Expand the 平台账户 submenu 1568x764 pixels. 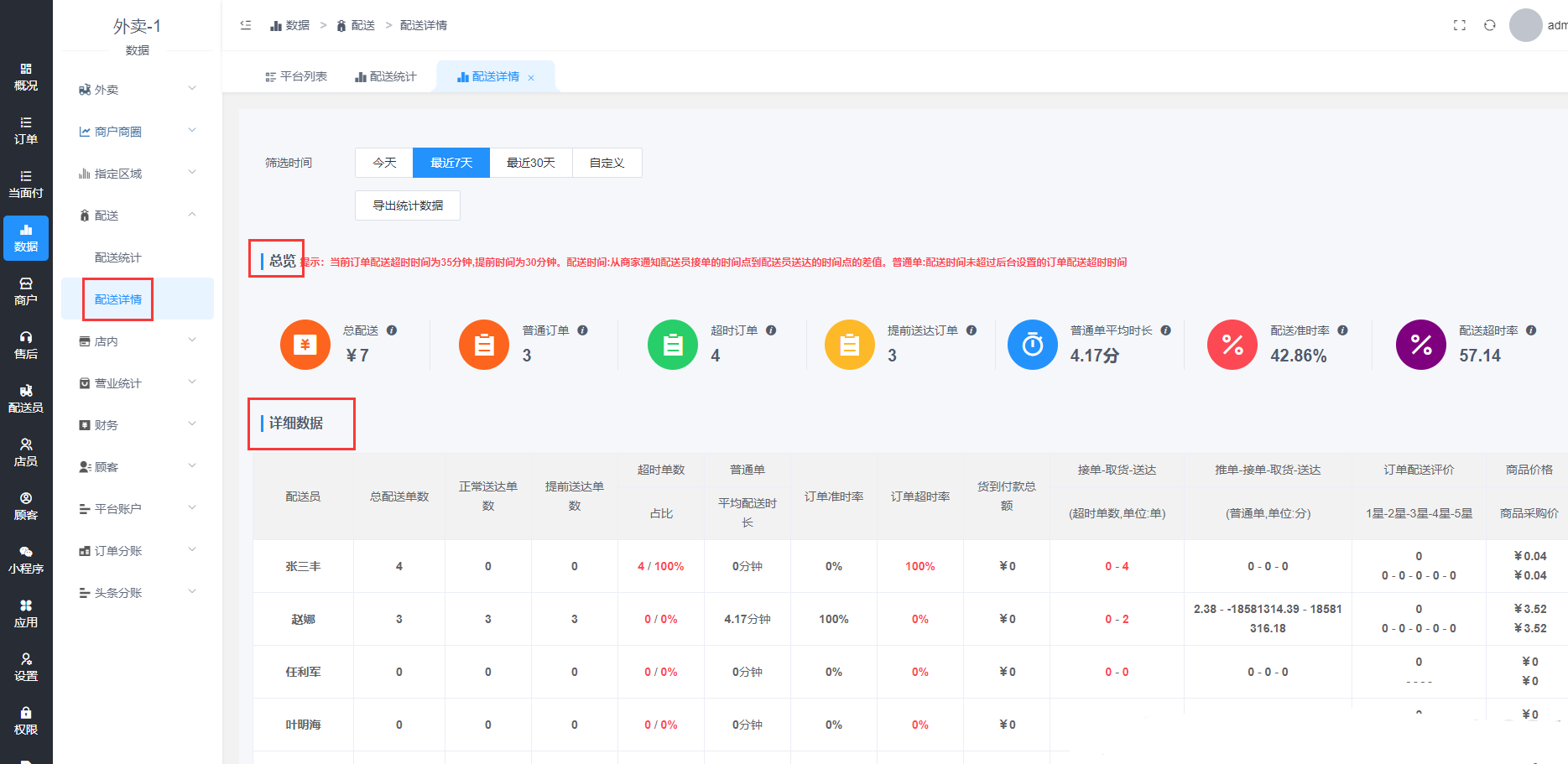coord(192,508)
